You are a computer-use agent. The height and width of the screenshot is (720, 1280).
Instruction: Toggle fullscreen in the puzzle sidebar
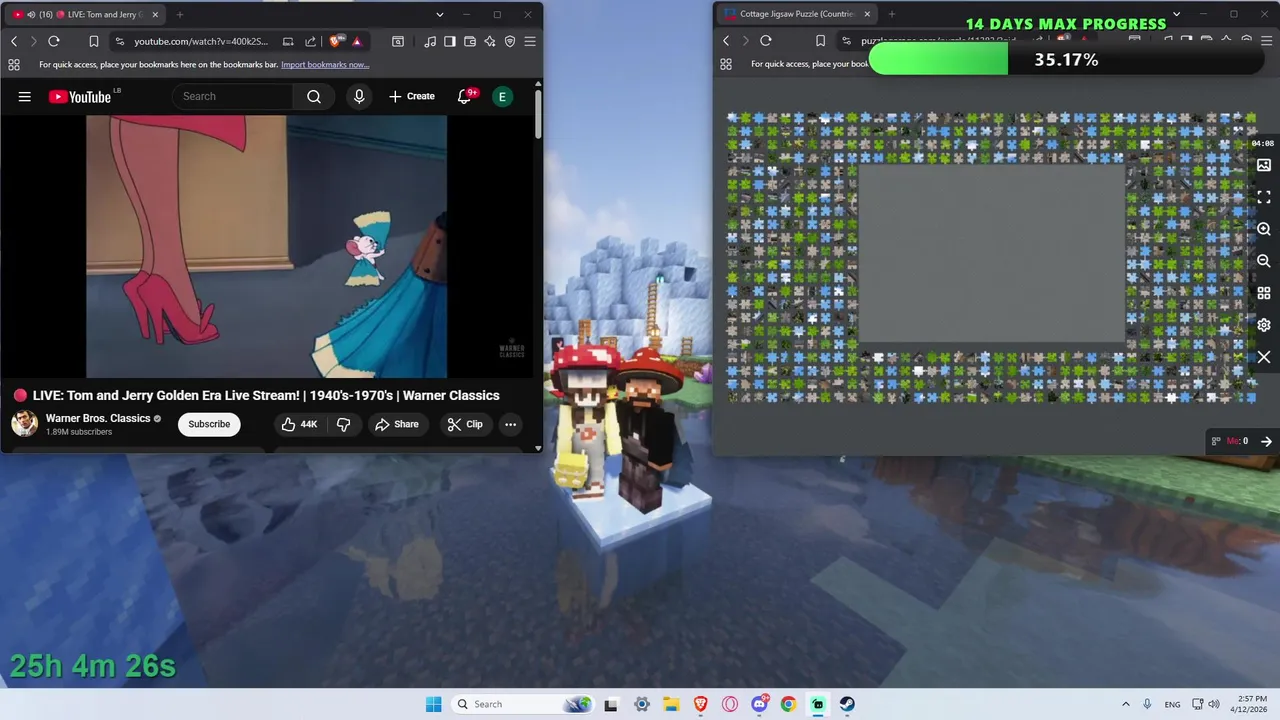1264,197
